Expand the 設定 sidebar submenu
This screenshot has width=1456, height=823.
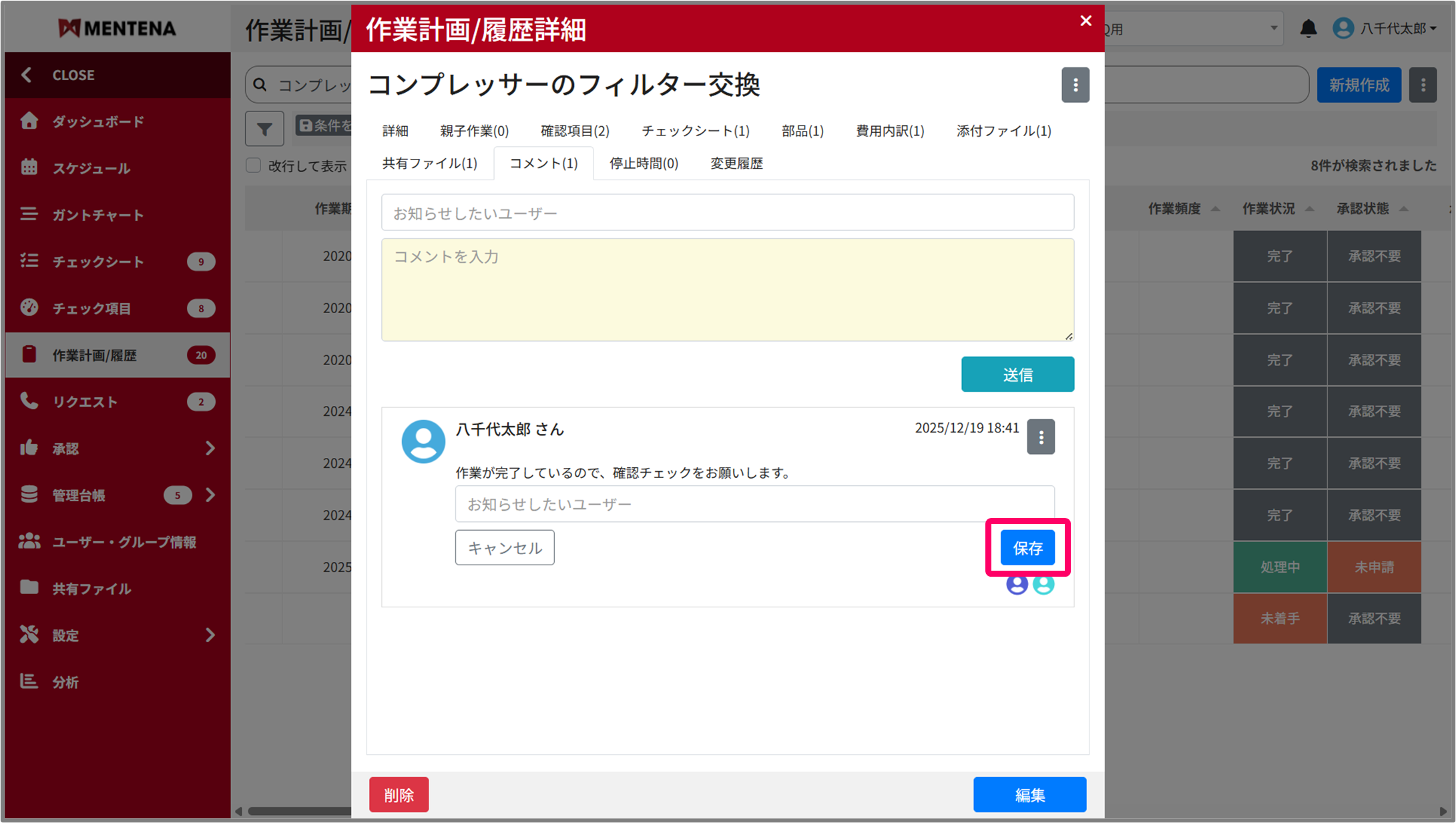pos(210,635)
